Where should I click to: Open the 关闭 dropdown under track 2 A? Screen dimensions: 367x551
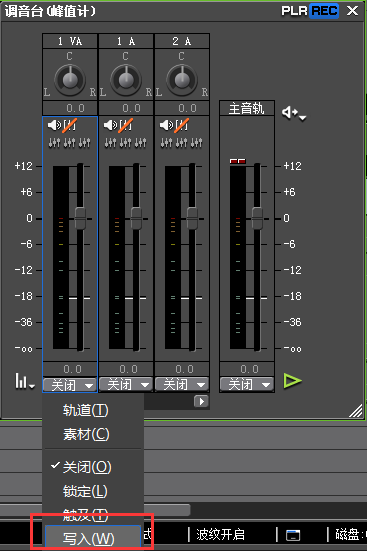pyautogui.click(x=182, y=384)
